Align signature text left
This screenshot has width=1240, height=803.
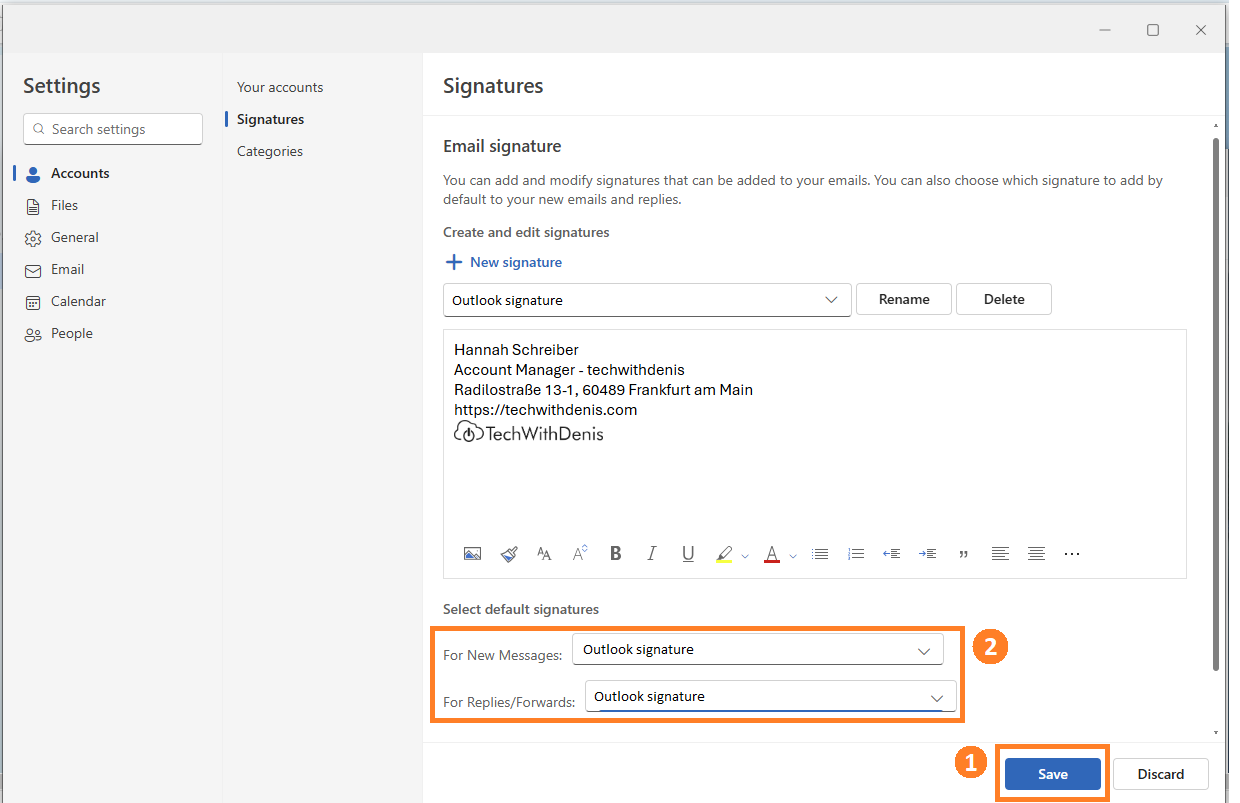1000,553
